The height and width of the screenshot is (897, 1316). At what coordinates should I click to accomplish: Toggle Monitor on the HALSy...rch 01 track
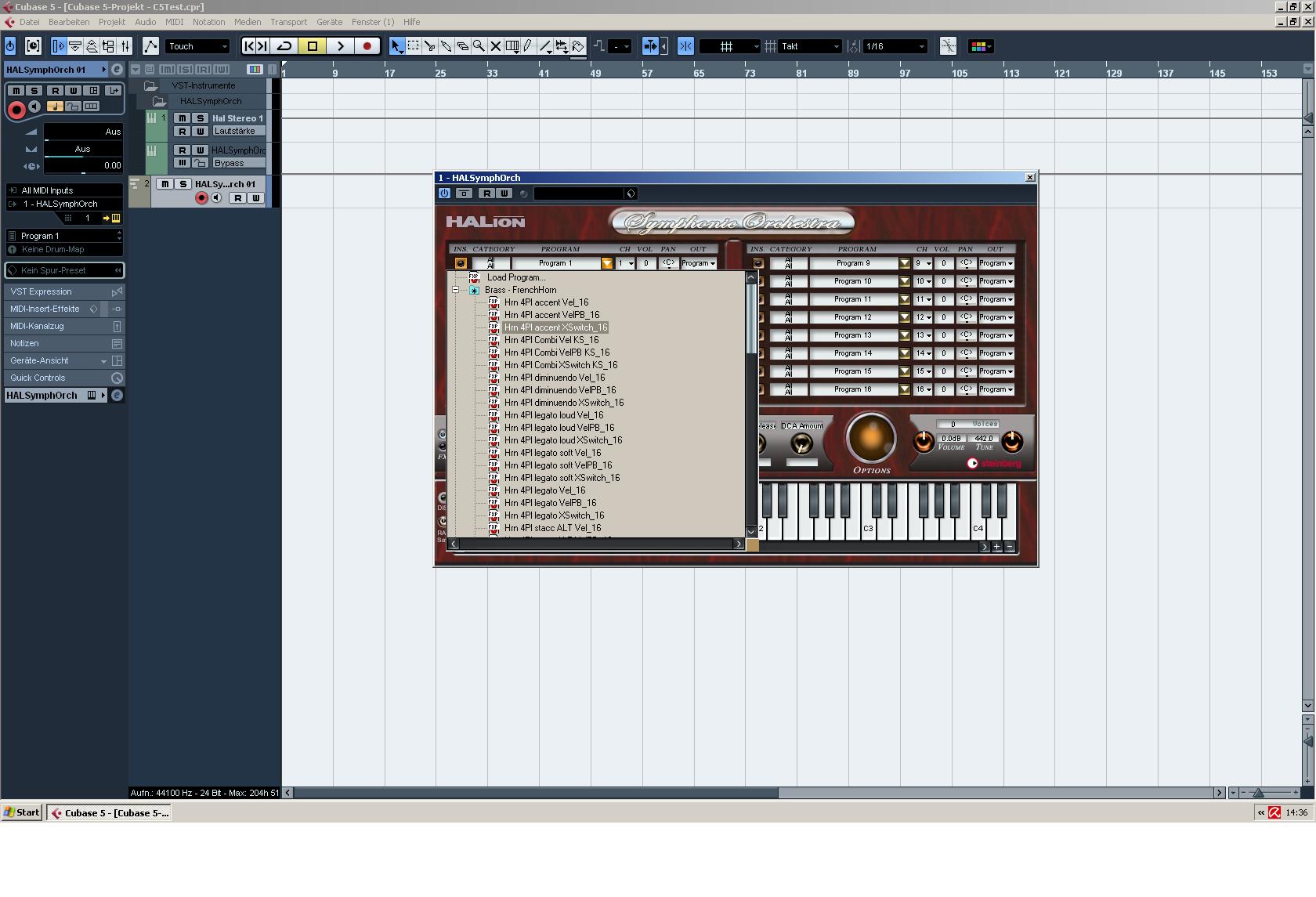click(x=216, y=198)
